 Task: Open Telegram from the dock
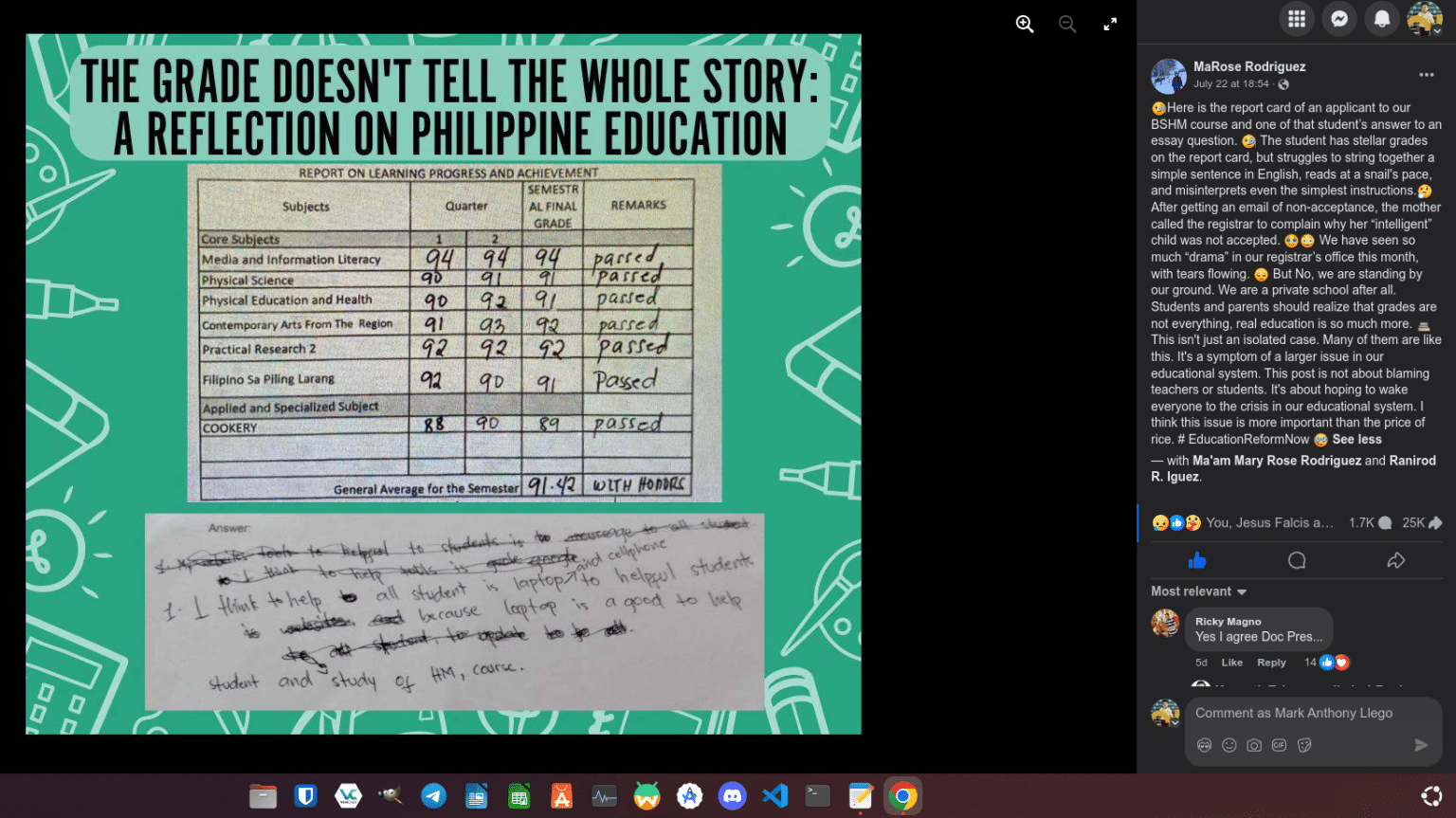point(433,796)
